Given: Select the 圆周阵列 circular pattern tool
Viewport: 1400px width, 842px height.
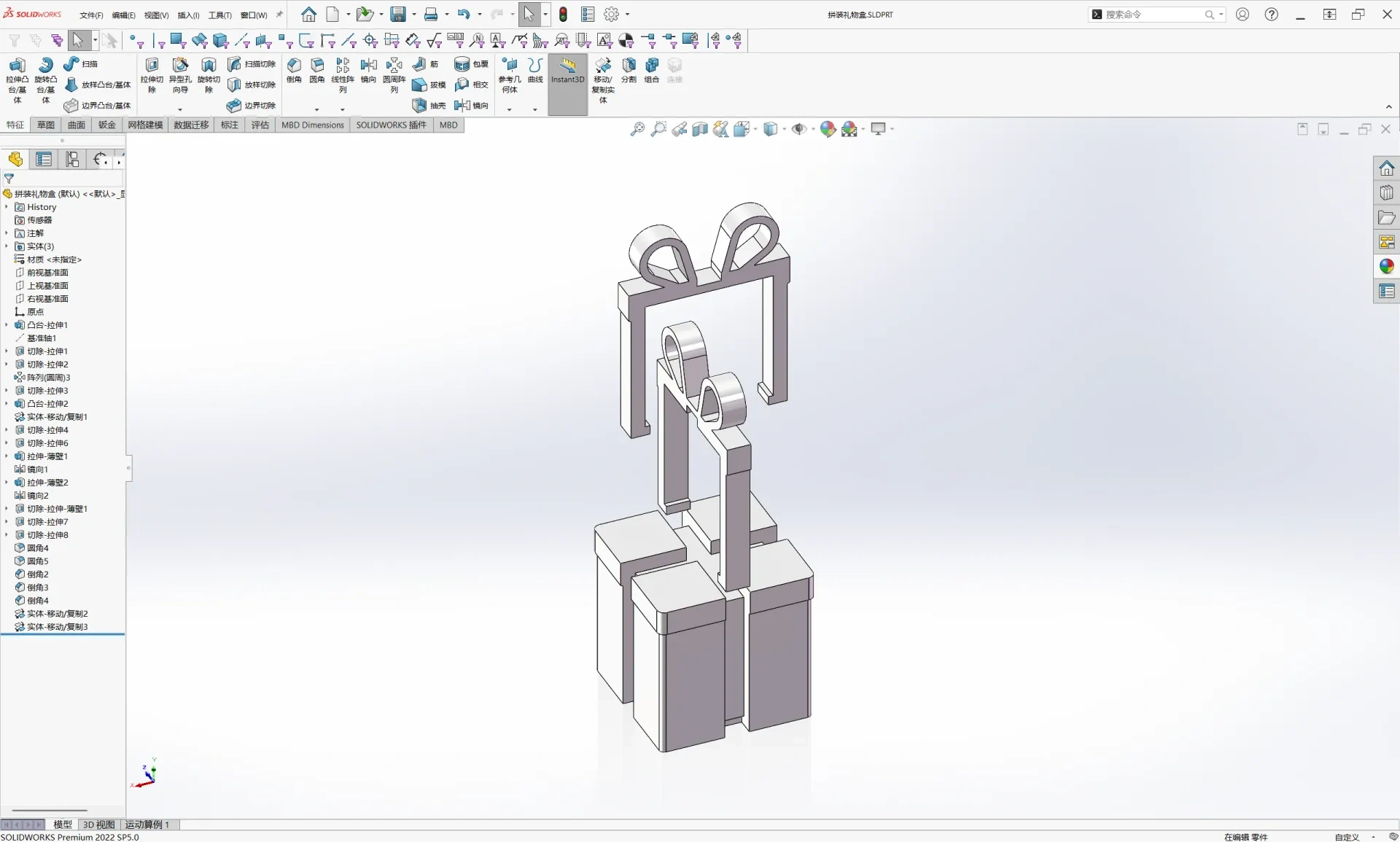Looking at the screenshot, I should tap(394, 76).
